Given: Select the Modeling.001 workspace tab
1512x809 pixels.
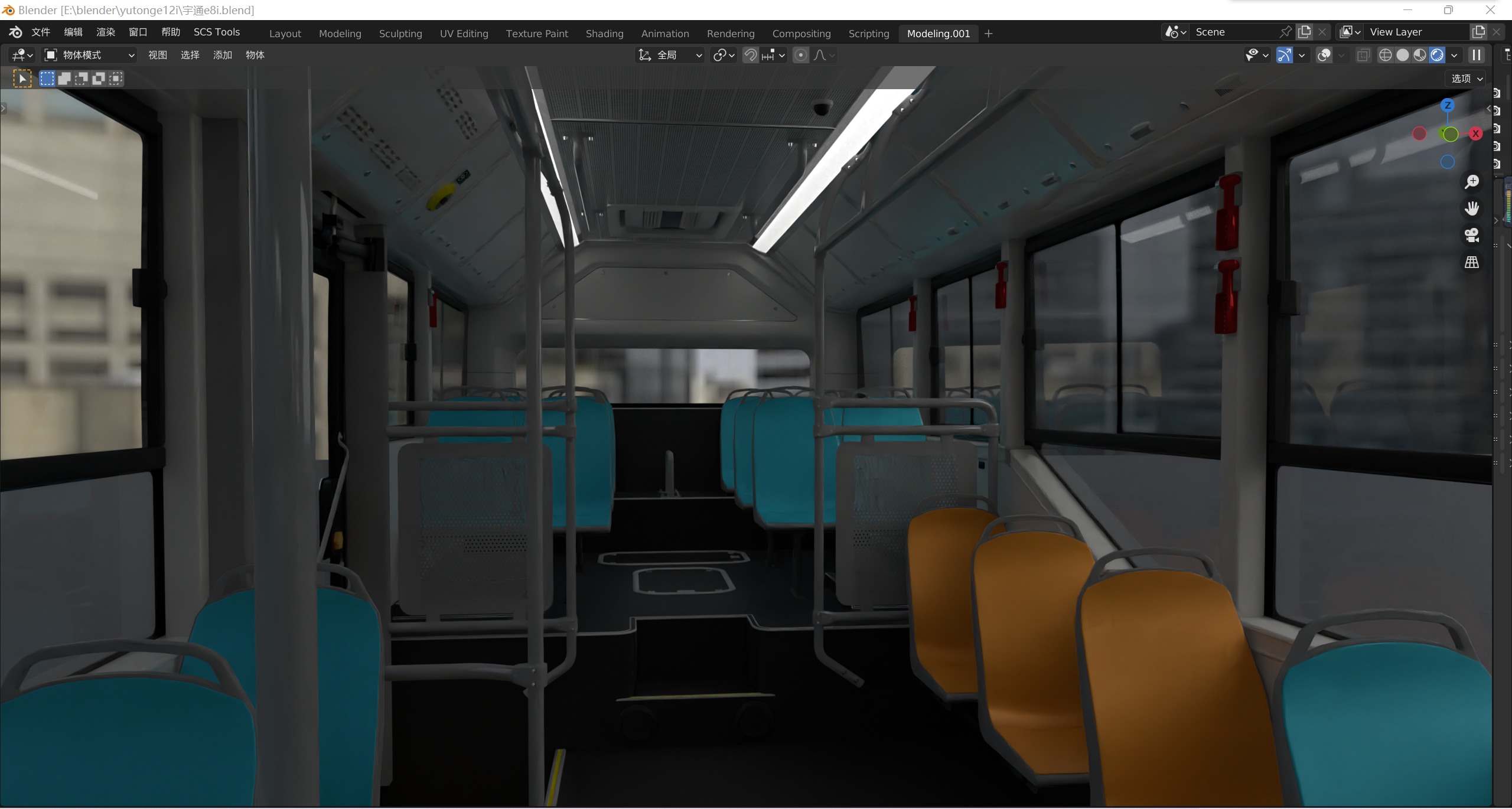Looking at the screenshot, I should (939, 34).
